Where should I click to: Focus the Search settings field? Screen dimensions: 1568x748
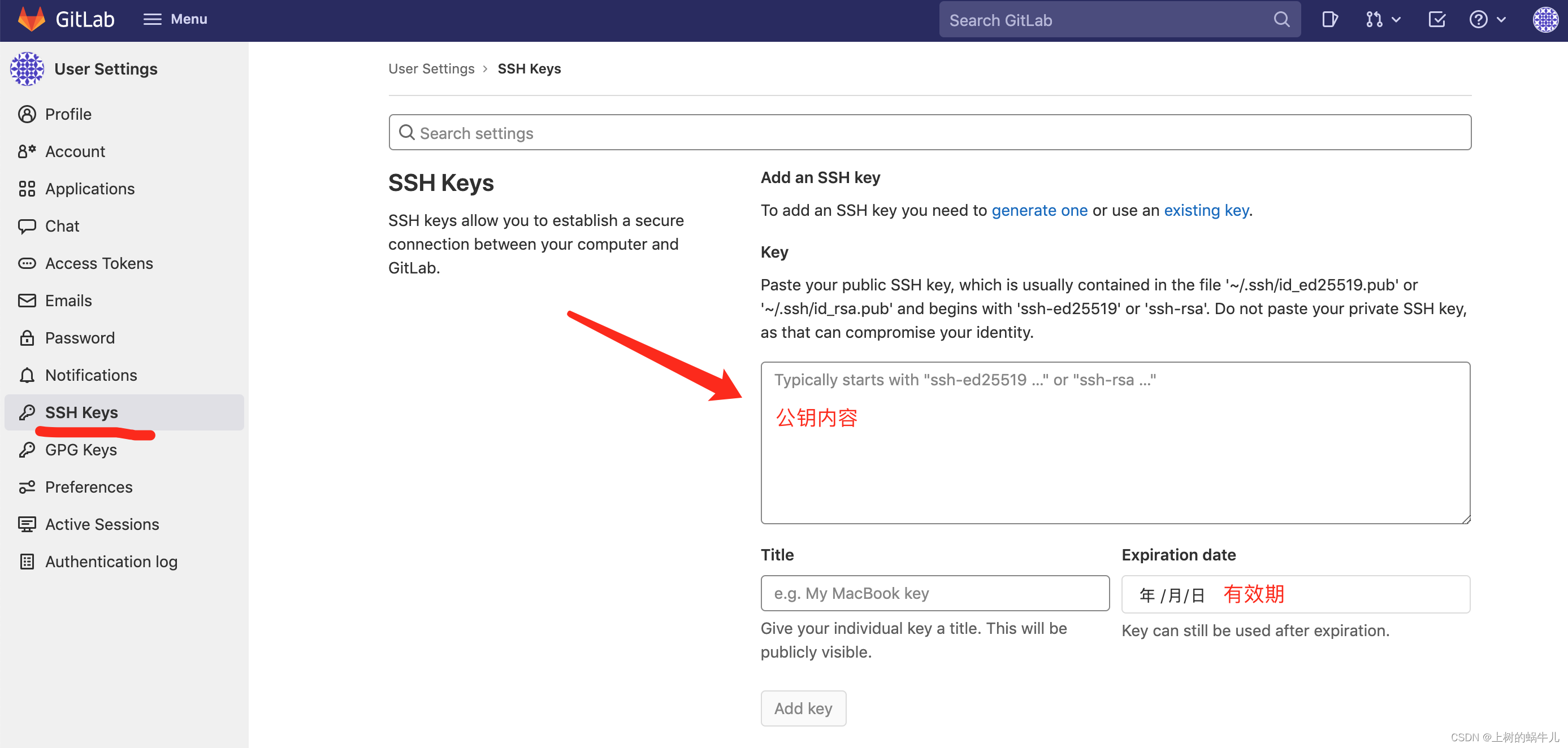pos(930,132)
